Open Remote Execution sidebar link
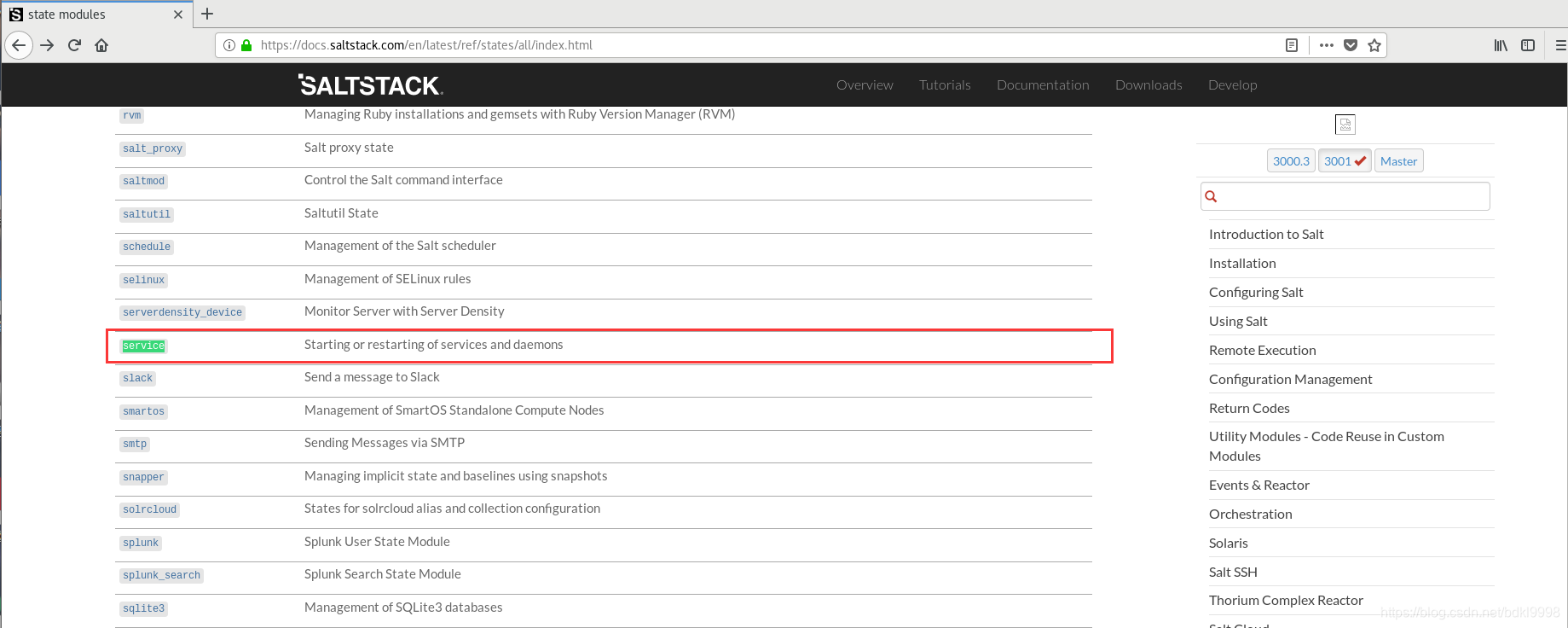 (x=1262, y=350)
